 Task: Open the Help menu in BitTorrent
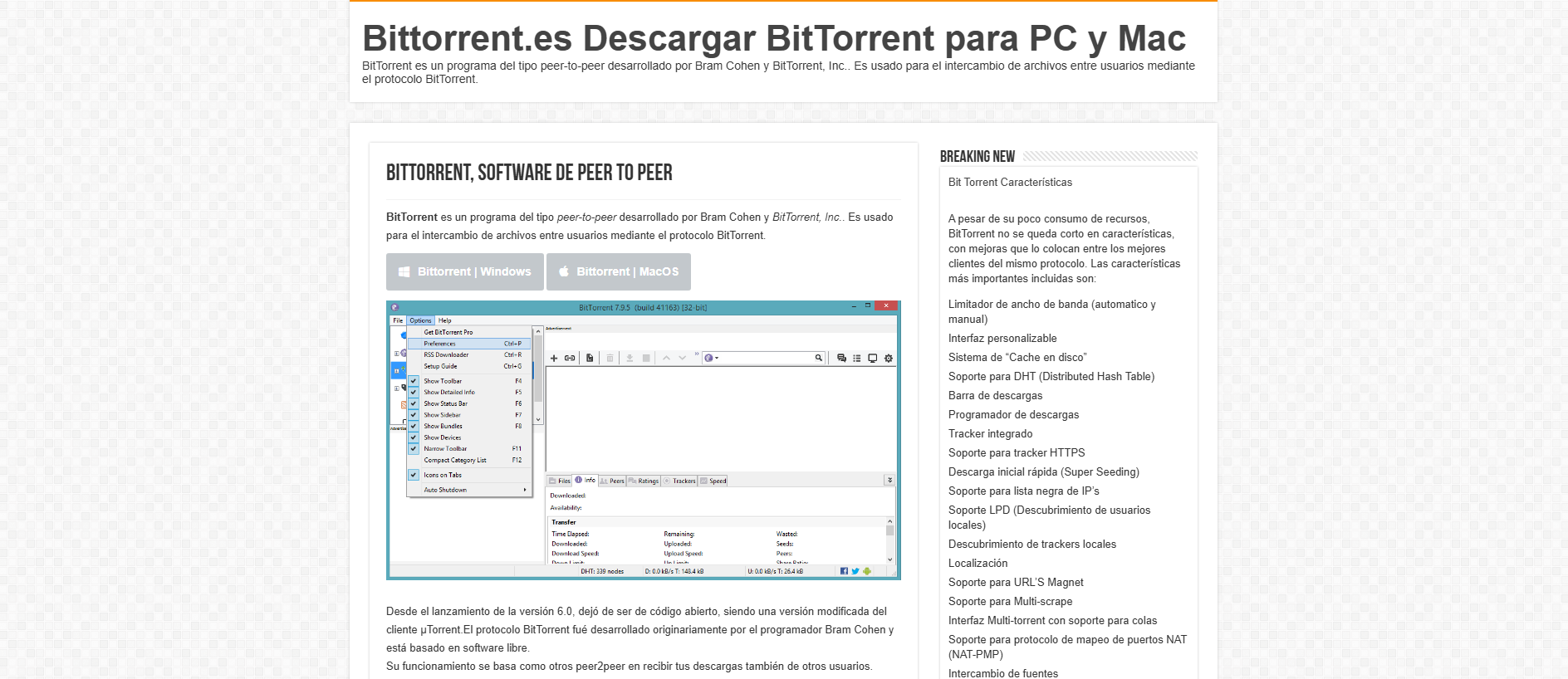pos(445,320)
